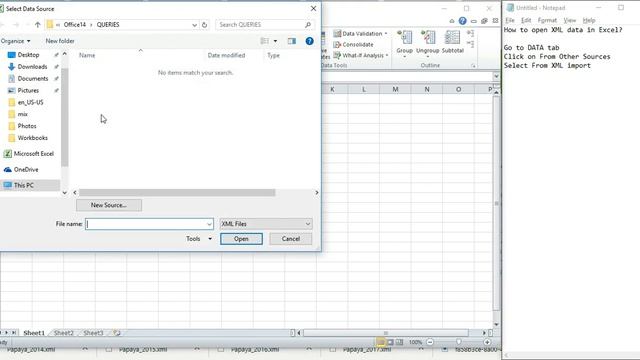Zoom out with the minus button
The height and width of the screenshot is (360, 640).
(x=430, y=342)
